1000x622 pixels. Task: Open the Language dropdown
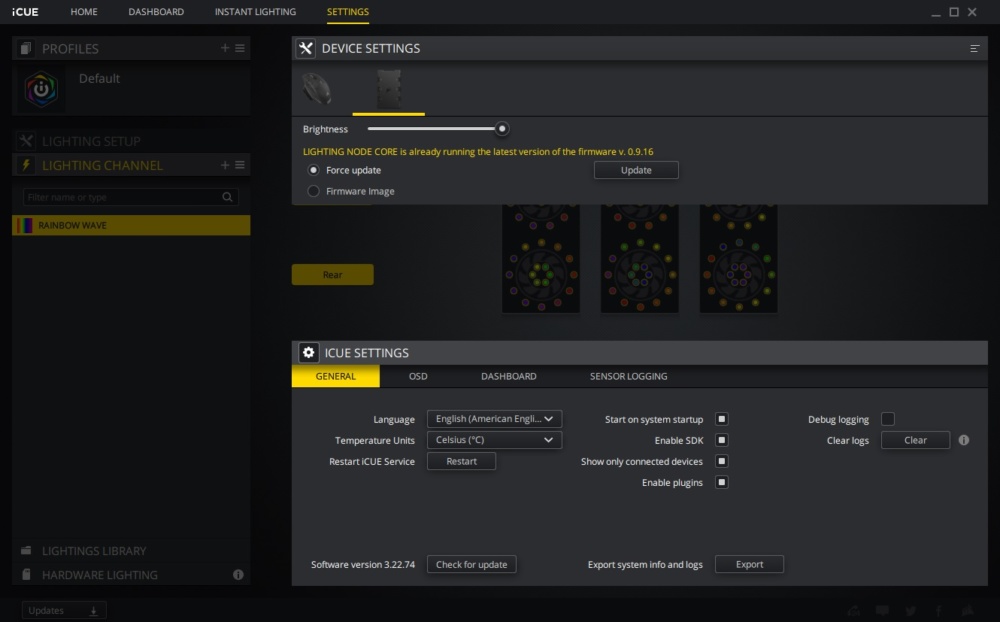click(x=494, y=418)
